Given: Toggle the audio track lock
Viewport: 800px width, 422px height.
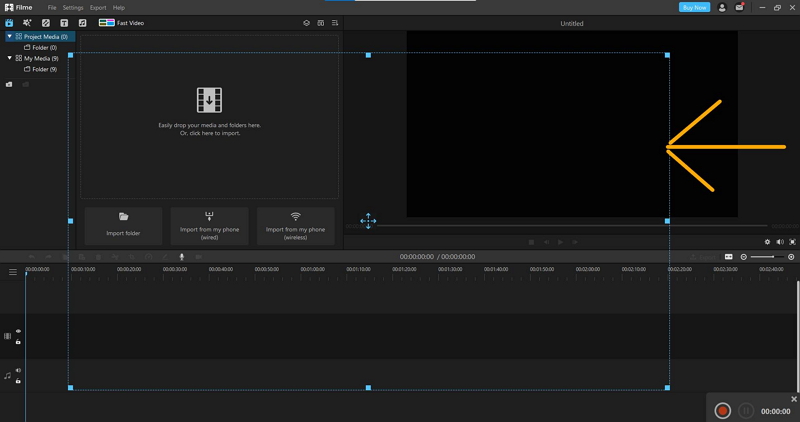Looking at the screenshot, I should pyautogui.click(x=18, y=381).
